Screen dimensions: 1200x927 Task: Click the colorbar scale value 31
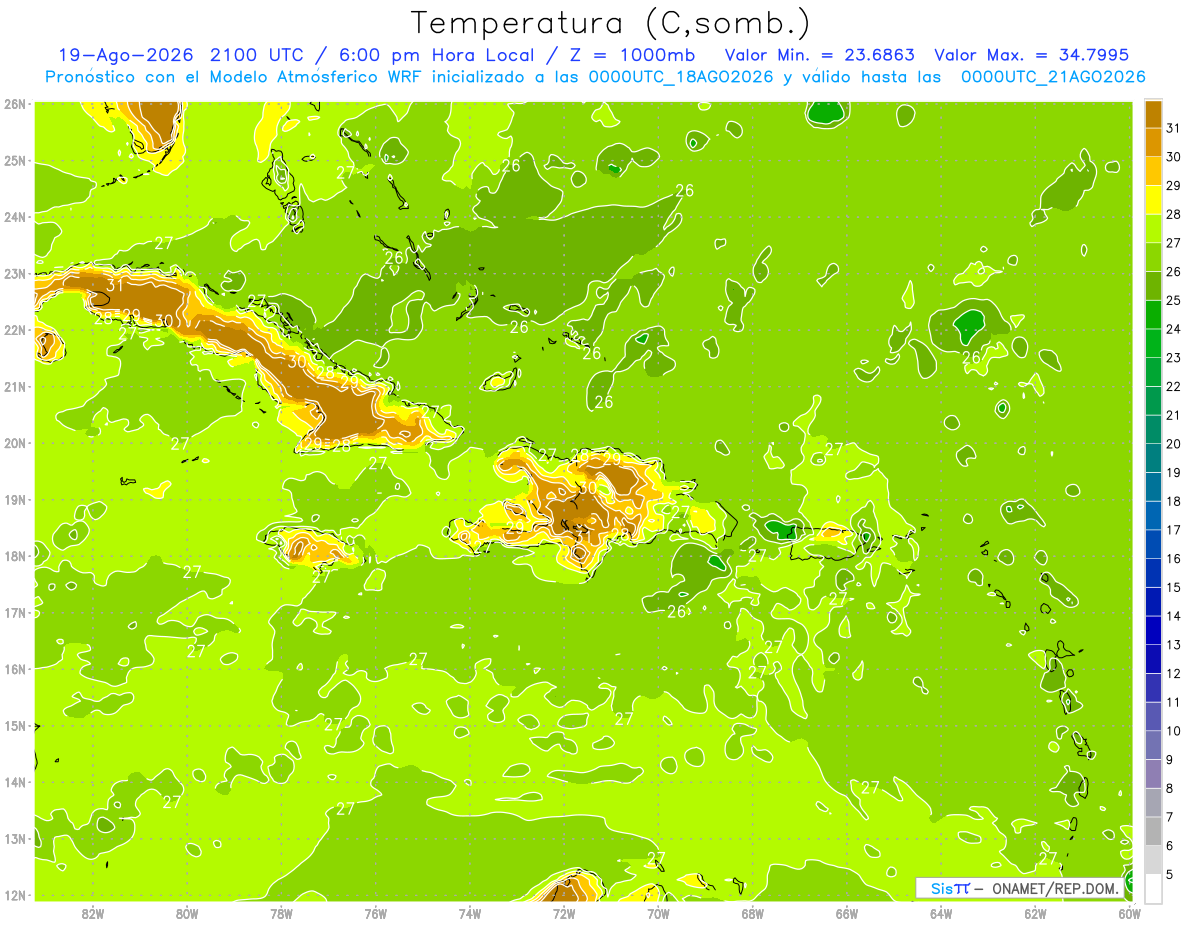[x=1174, y=128]
